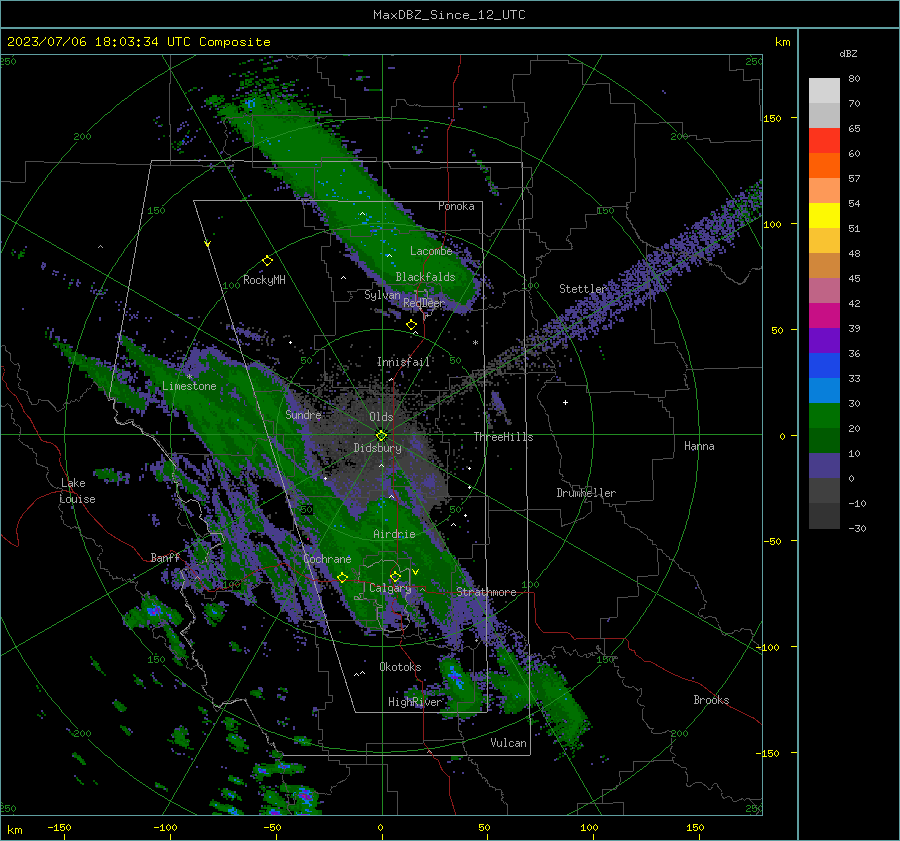
Task: Click the RedDeer city label
Action: 424,303
